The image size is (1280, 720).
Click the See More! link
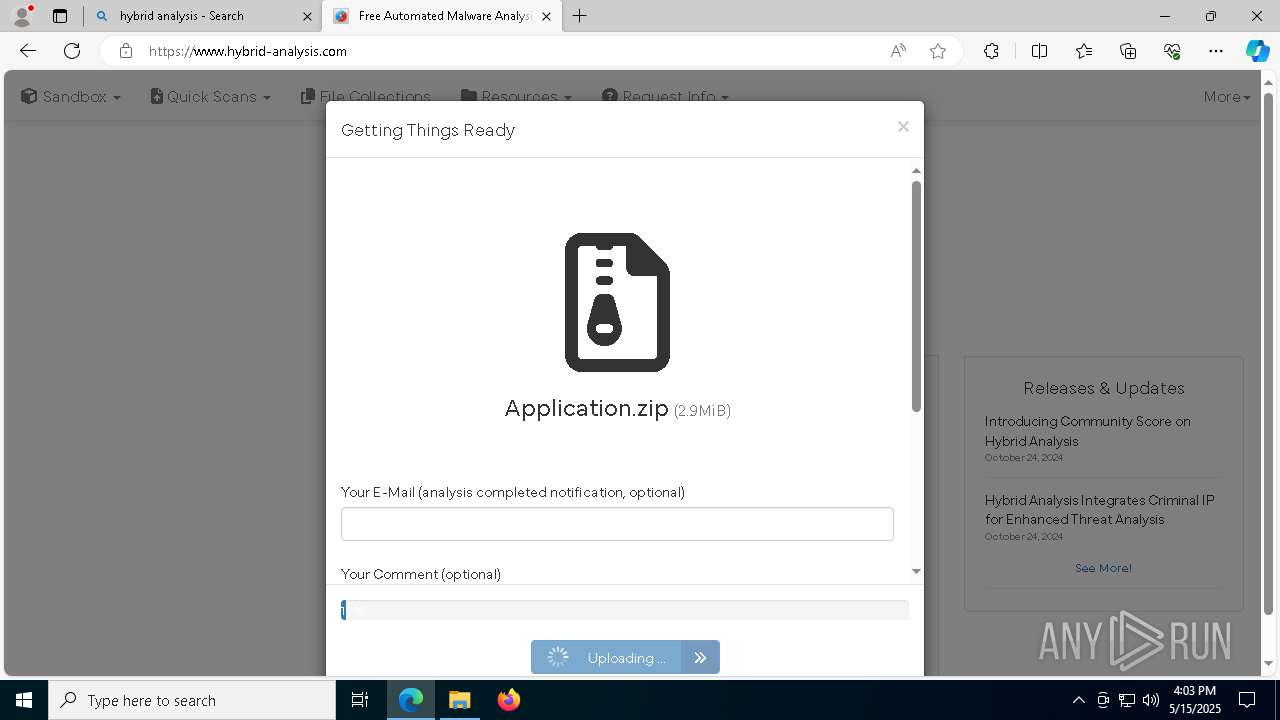point(1103,567)
